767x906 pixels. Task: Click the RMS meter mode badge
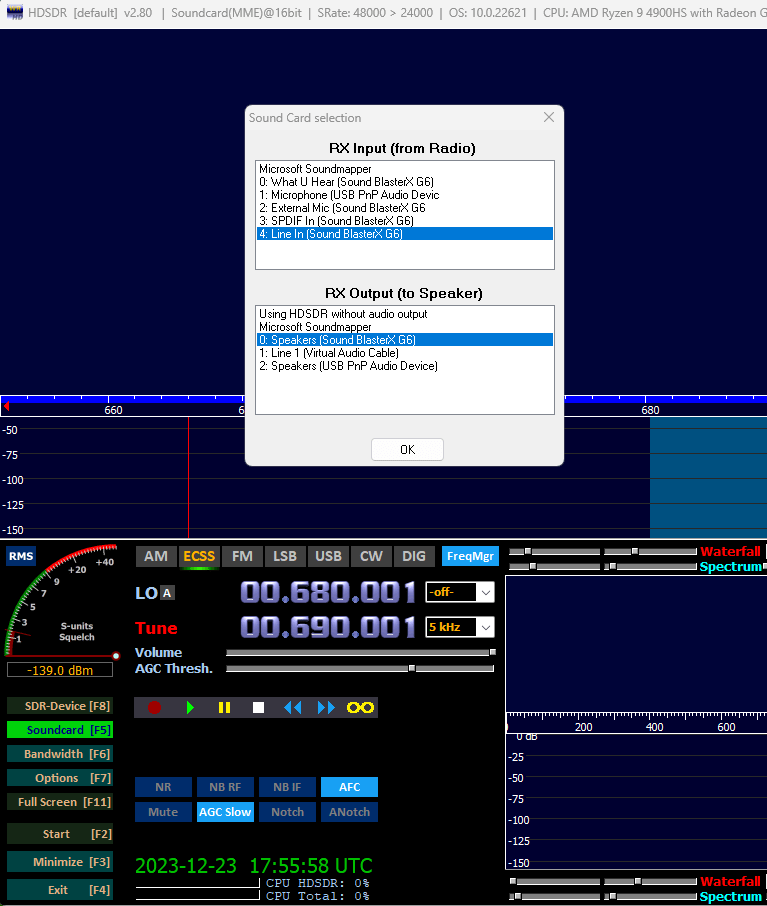[x=21, y=556]
